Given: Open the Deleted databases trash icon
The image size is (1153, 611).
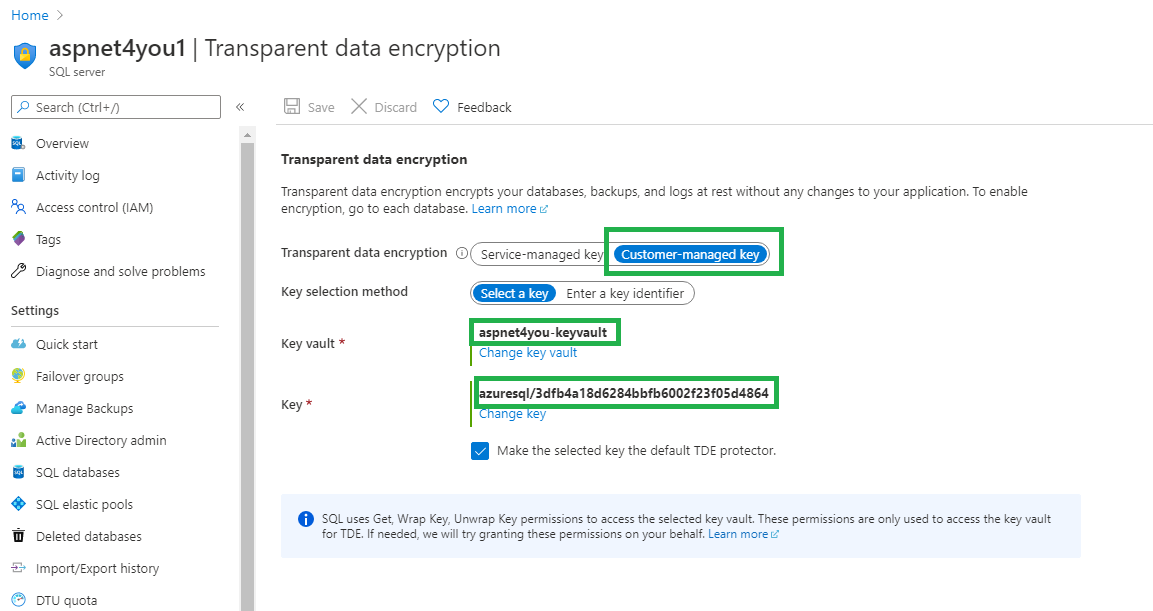Looking at the screenshot, I should (x=18, y=536).
